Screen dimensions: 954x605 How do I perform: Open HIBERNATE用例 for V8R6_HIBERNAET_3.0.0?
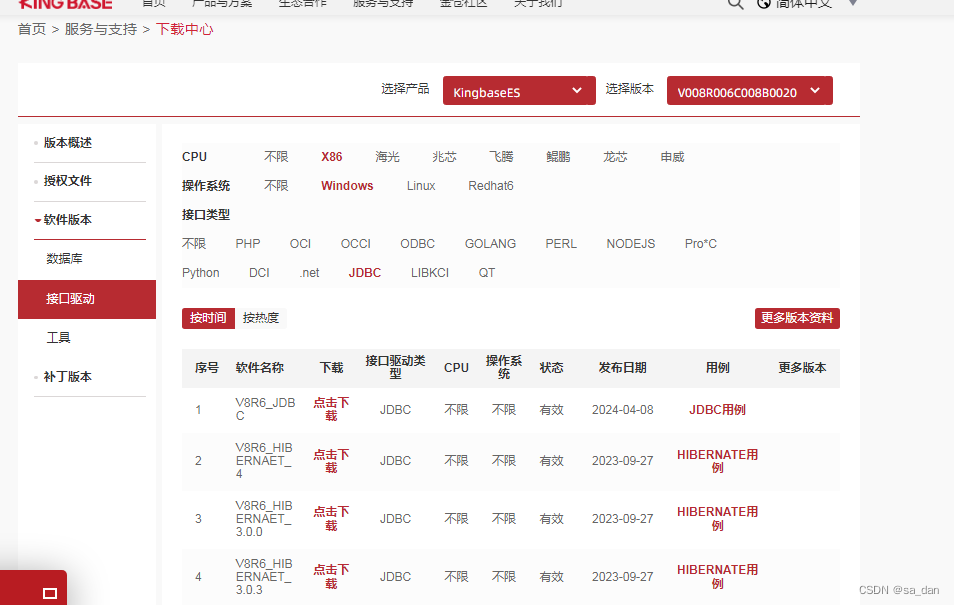(x=717, y=519)
